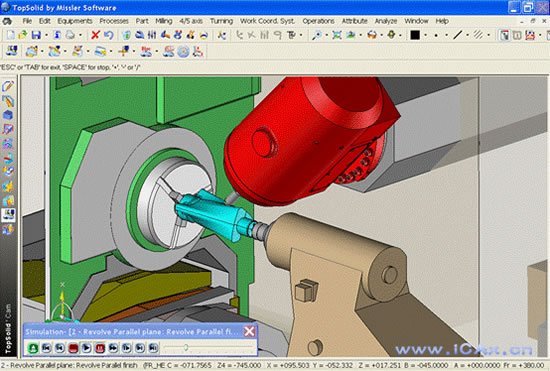Rewind simulation to the start
550x371 pixels.
click(46, 348)
